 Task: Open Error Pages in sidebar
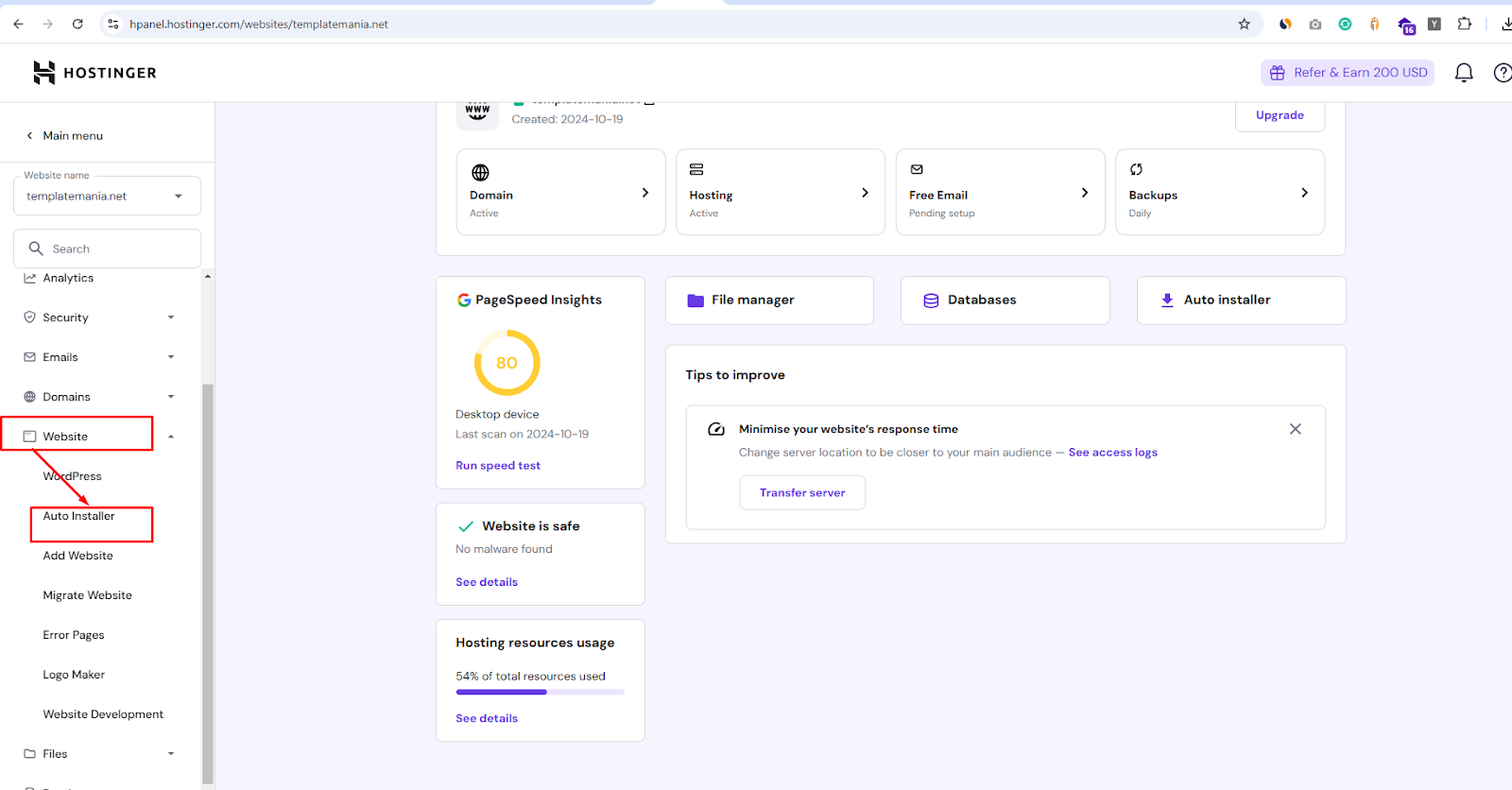[x=74, y=635]
